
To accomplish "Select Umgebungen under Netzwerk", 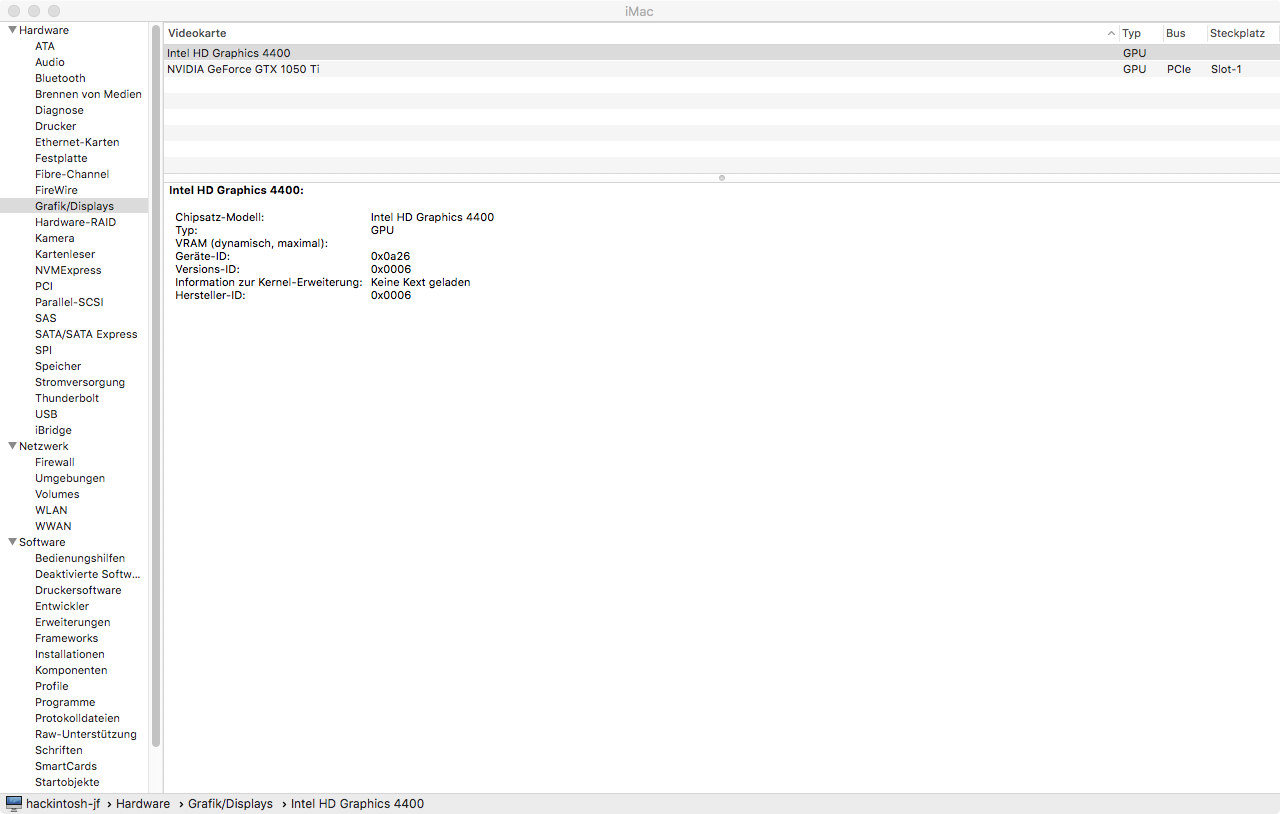I will tap(70, 478).
